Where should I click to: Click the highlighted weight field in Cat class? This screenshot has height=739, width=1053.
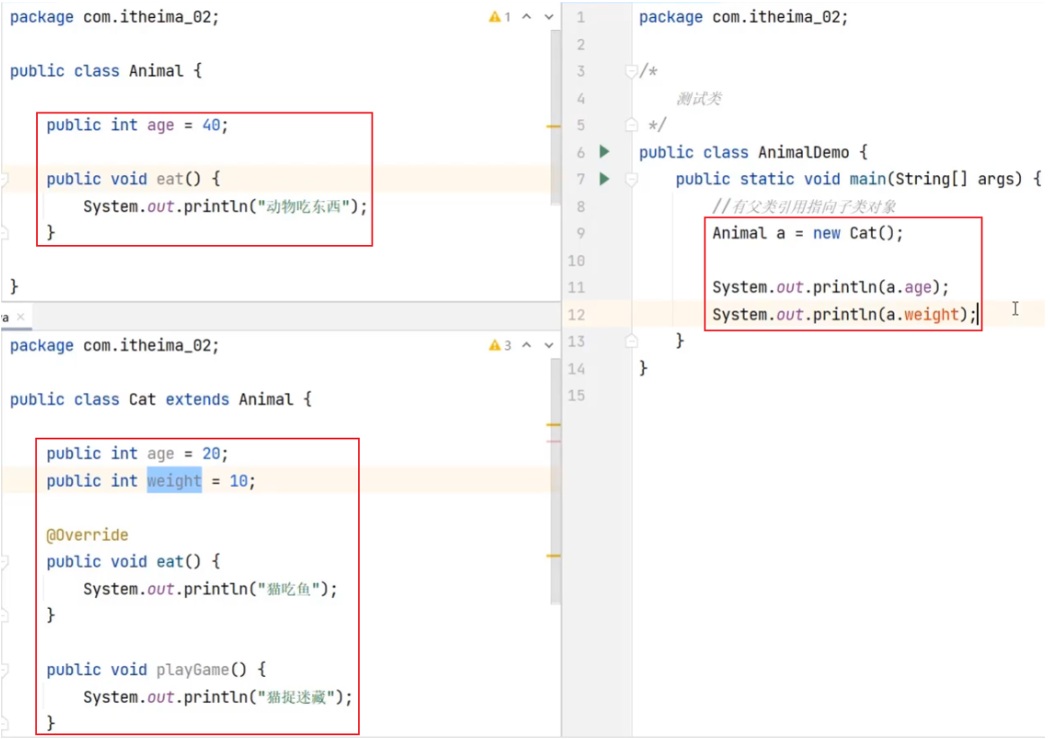(x=174, y=481)
